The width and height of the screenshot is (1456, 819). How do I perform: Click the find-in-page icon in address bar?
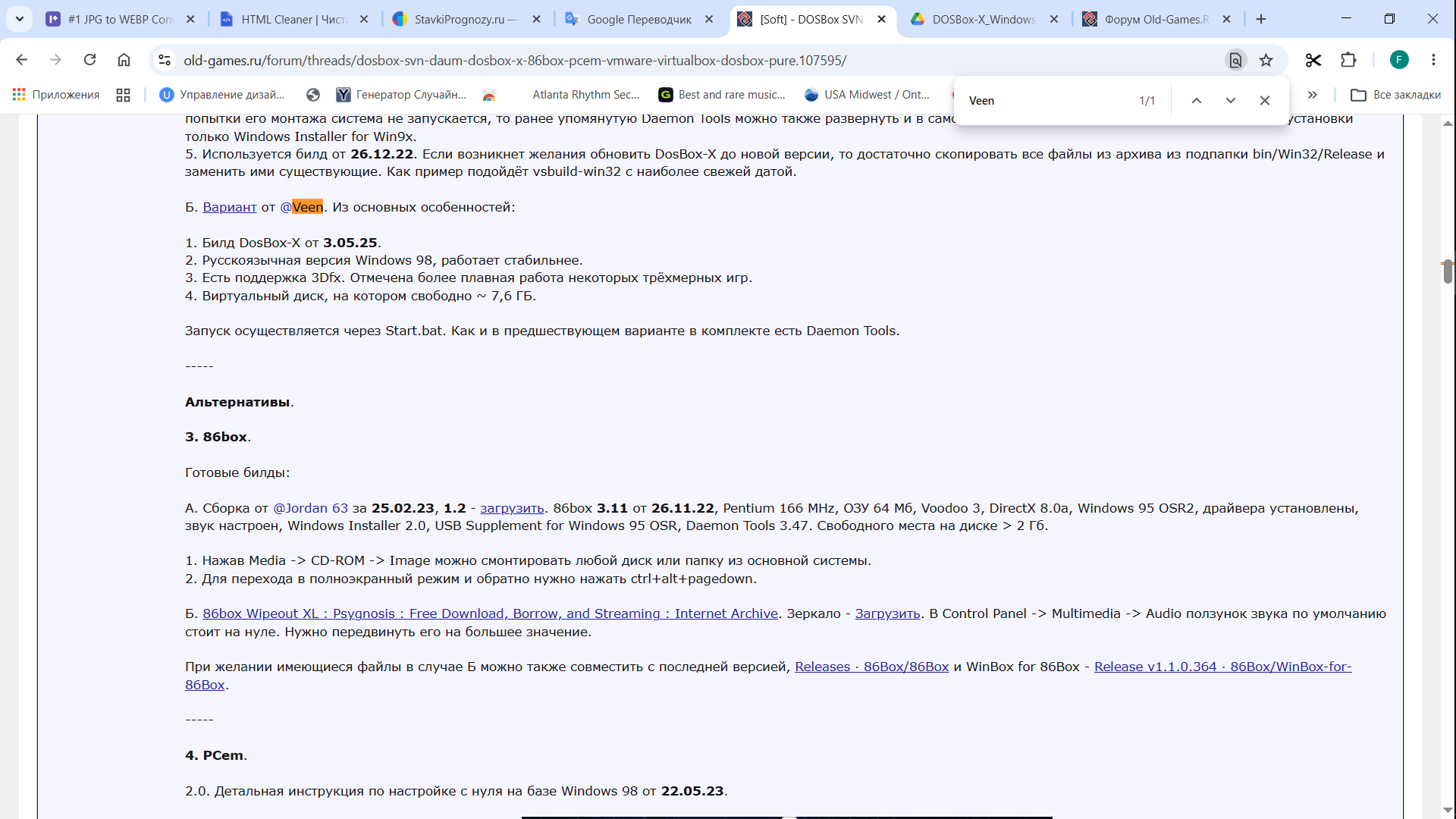point(1235,60)
